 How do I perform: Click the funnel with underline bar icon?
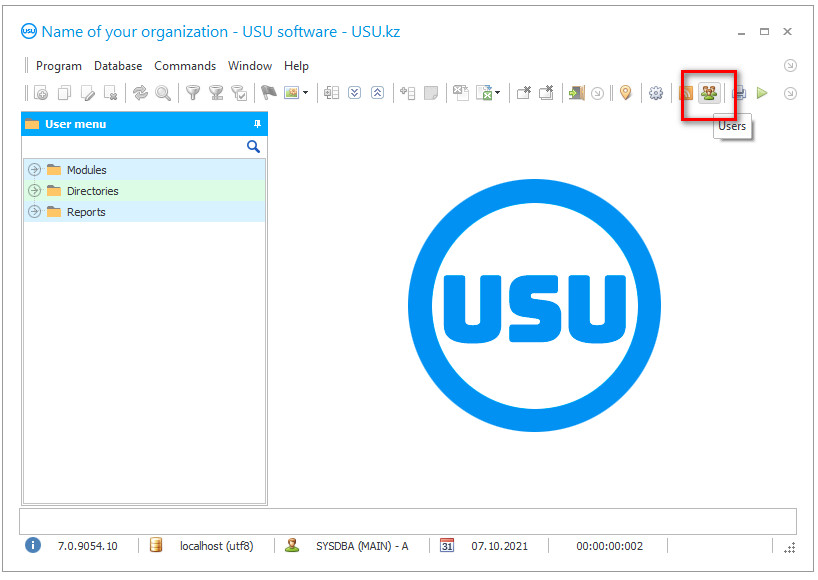[x=216, y=93]
